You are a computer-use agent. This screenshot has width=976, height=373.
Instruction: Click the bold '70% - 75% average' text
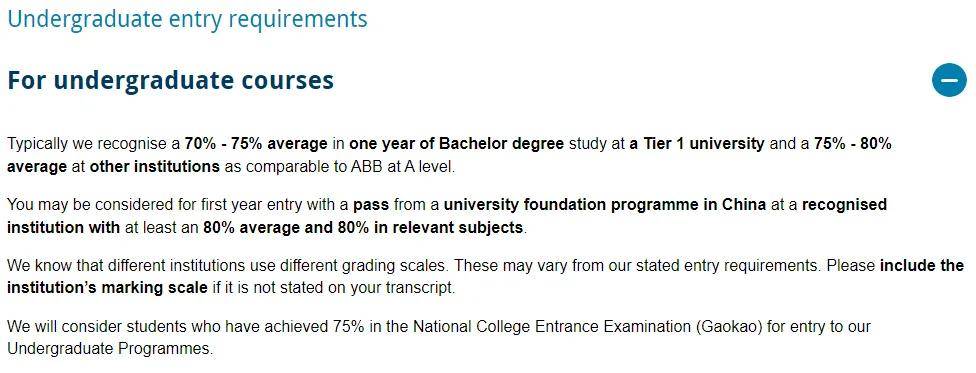click(256, 144)
